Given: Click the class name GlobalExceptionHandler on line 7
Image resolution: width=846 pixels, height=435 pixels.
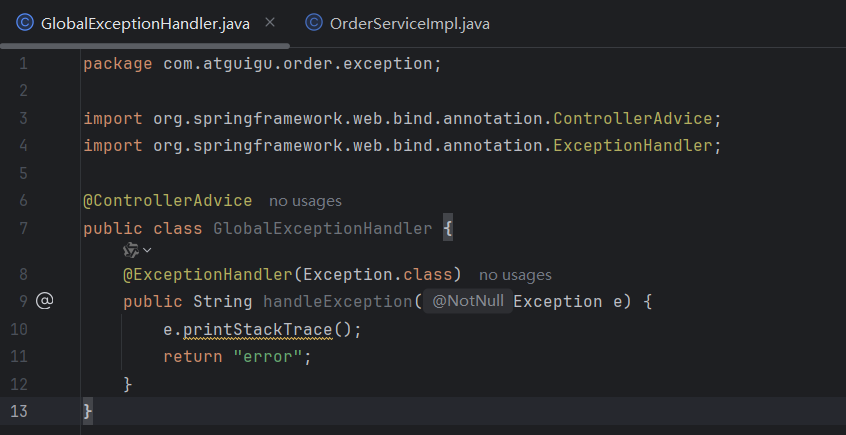Looking at the screenshot, I should point(323,228).
